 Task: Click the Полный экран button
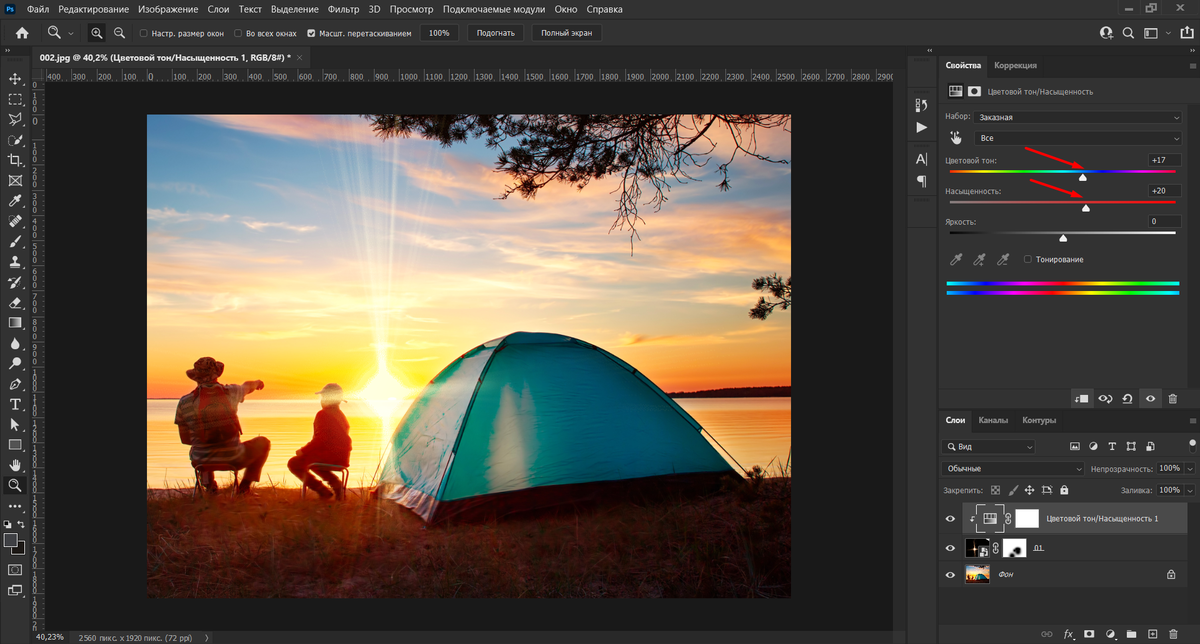point(567,33)
